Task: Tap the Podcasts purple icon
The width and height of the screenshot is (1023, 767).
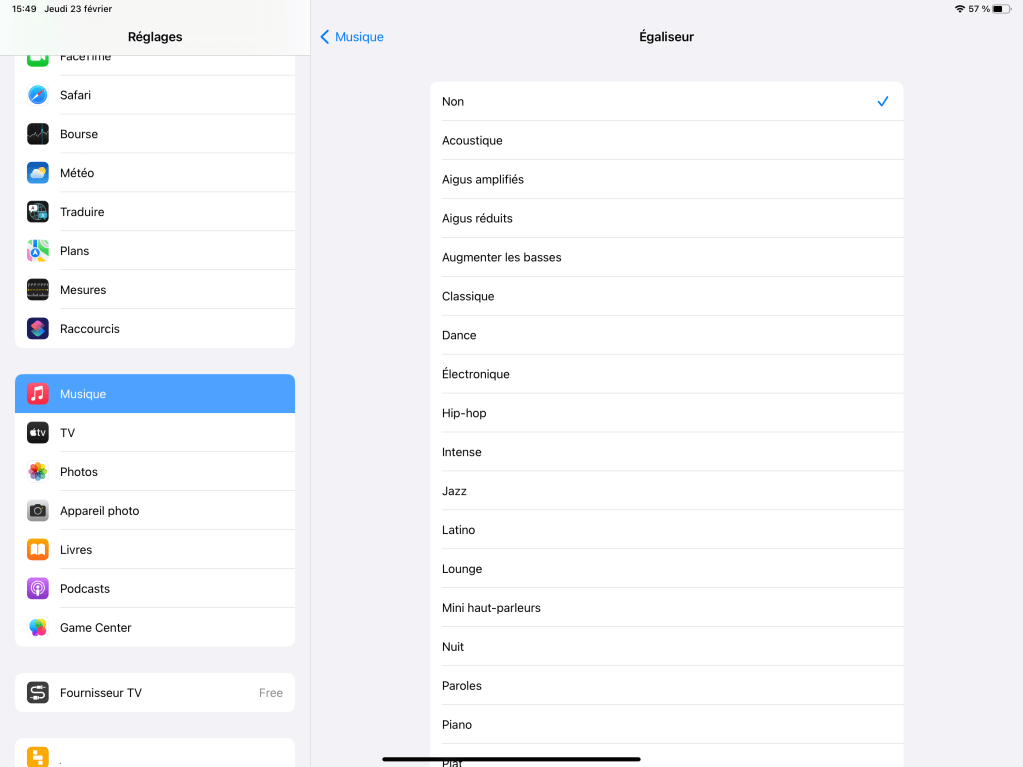Action: point(38,589)
